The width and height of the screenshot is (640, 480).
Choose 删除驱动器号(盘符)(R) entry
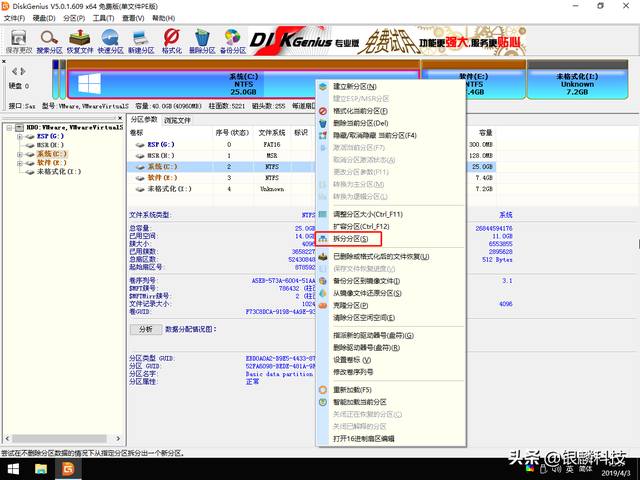click(392, 348)
